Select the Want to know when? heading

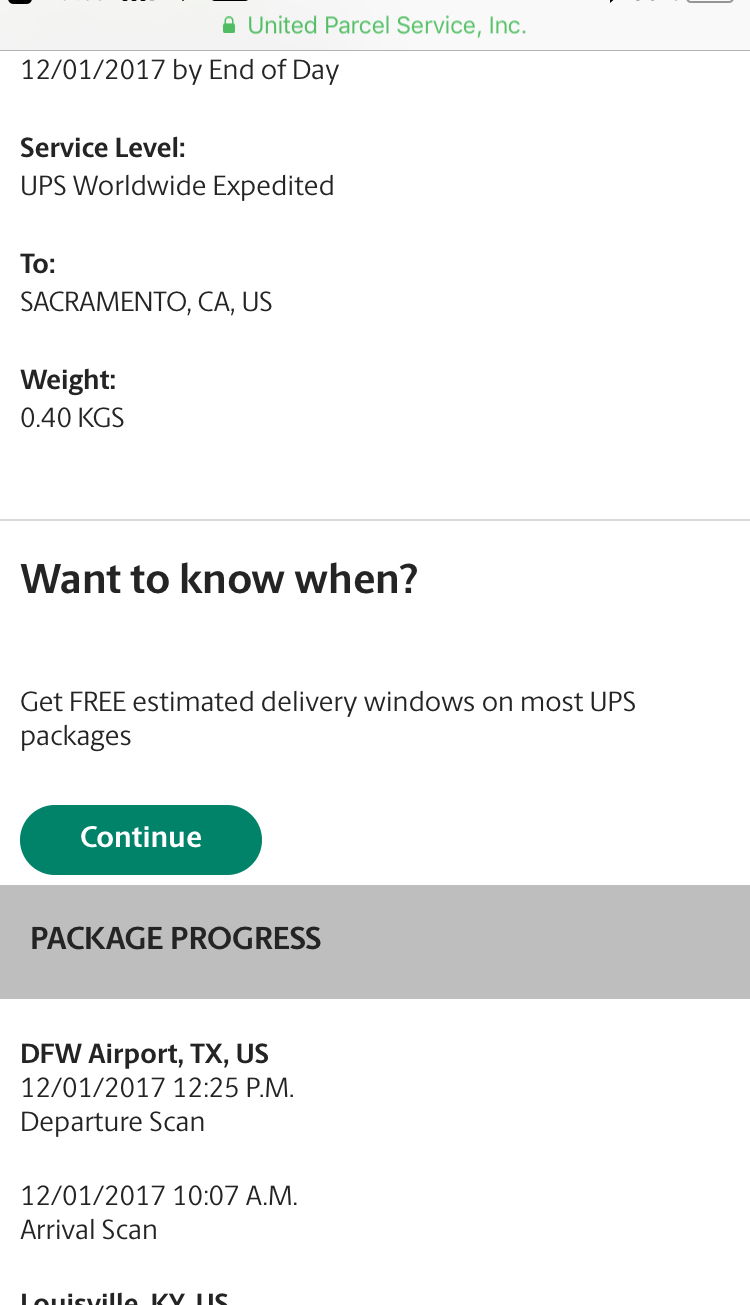coord(219,579)
